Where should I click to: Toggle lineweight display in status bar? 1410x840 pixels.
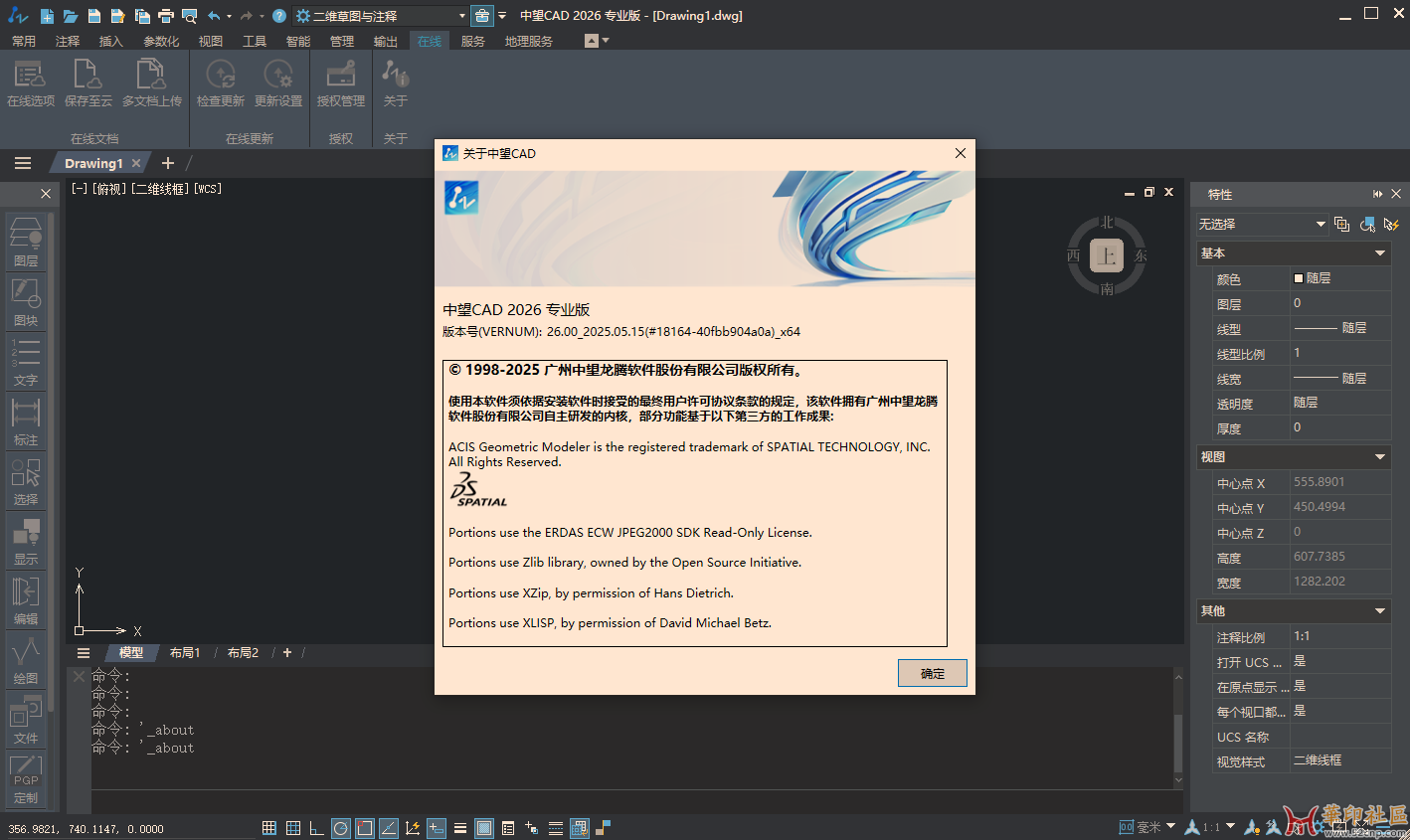(x=460, y=828)
